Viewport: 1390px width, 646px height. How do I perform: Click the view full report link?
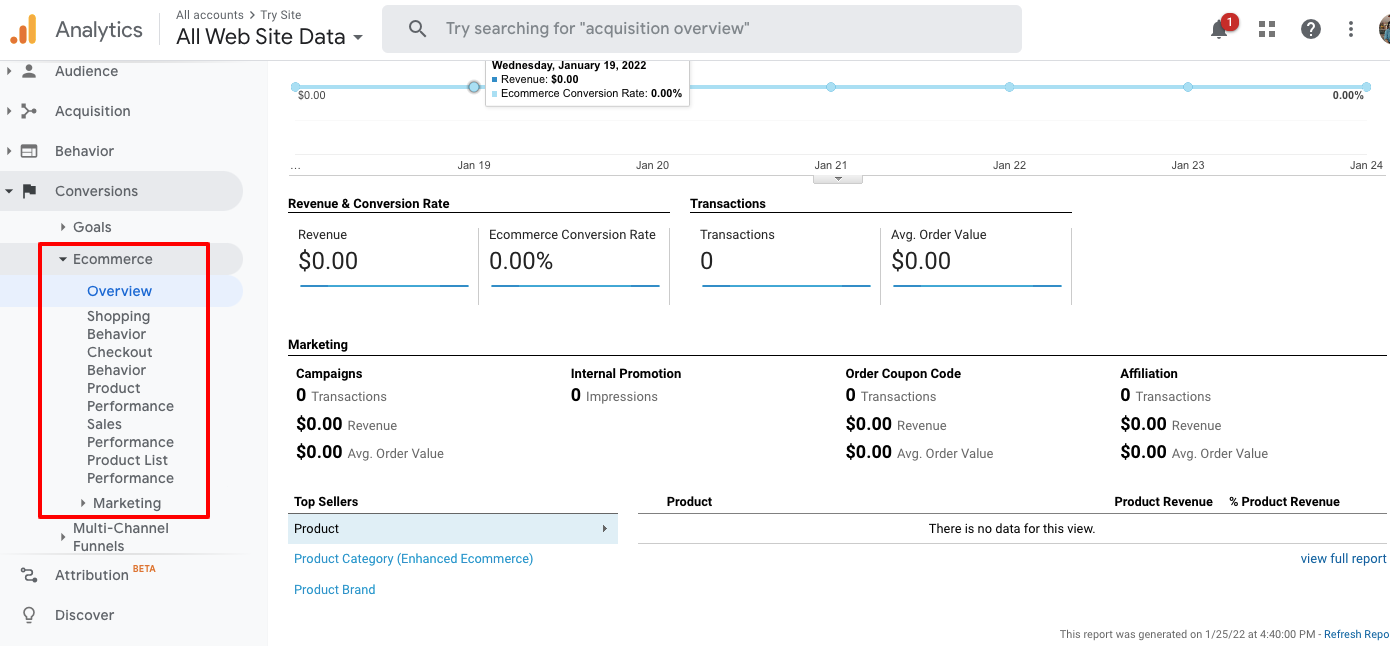pos(1343,558)
